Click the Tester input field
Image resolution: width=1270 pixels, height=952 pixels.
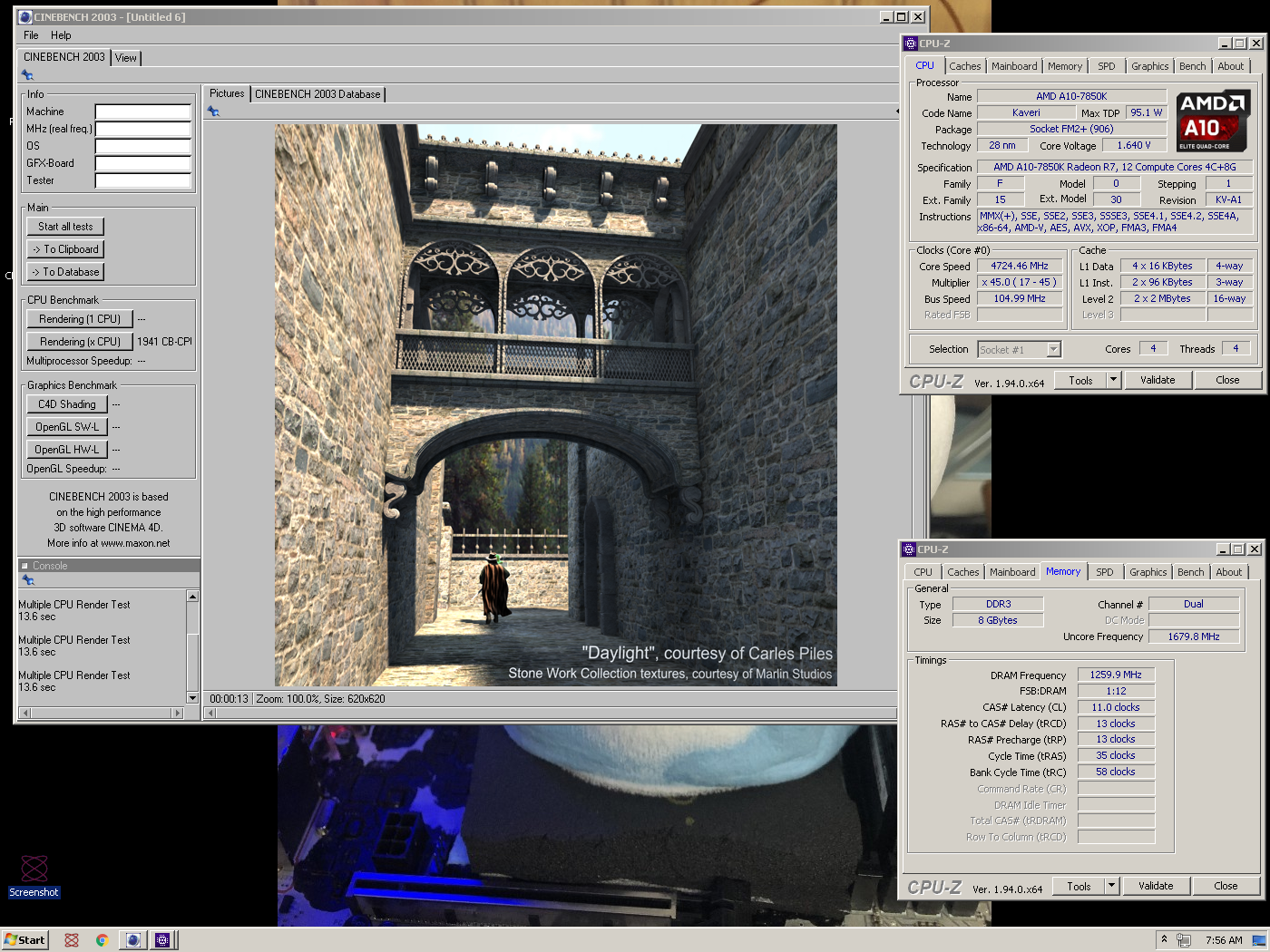143,180
